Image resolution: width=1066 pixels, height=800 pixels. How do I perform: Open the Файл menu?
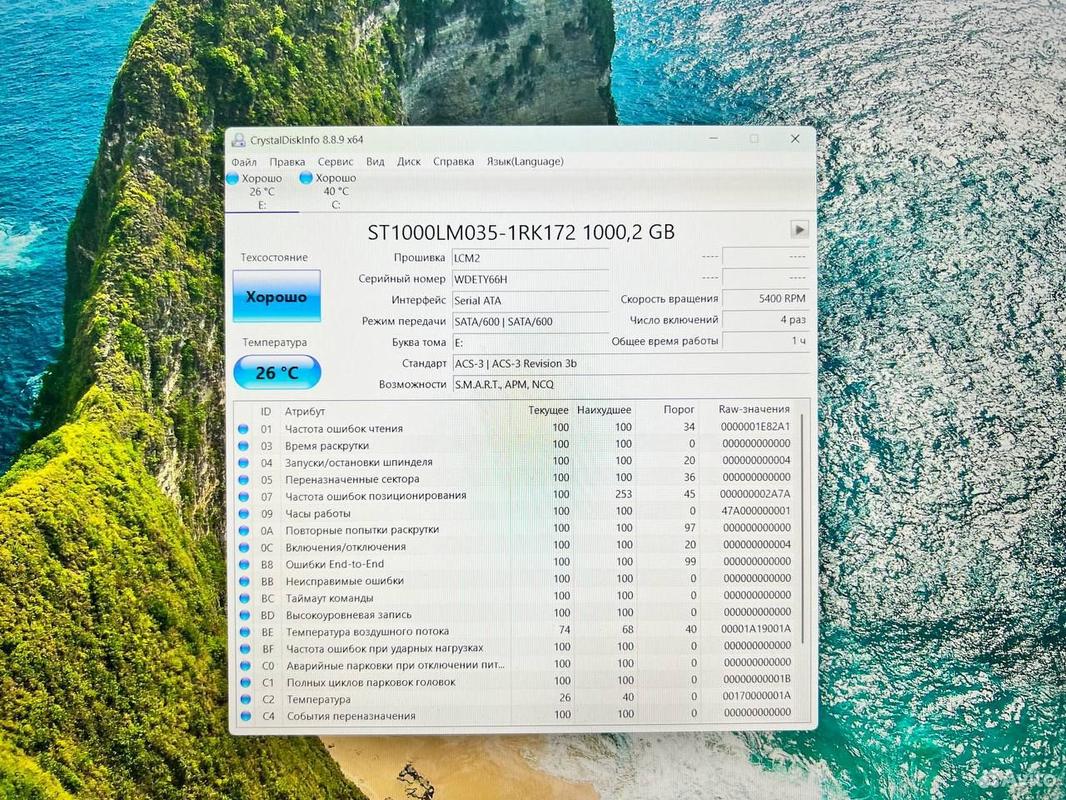click(244, 161)
